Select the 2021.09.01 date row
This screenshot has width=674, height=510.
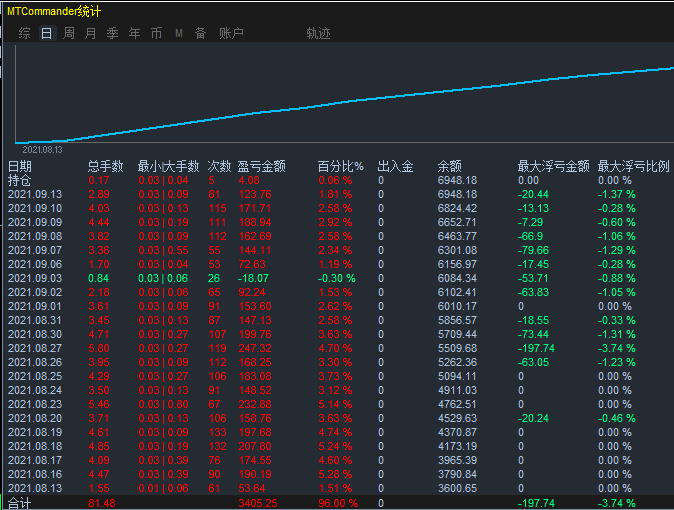click(x=35, y=306)
